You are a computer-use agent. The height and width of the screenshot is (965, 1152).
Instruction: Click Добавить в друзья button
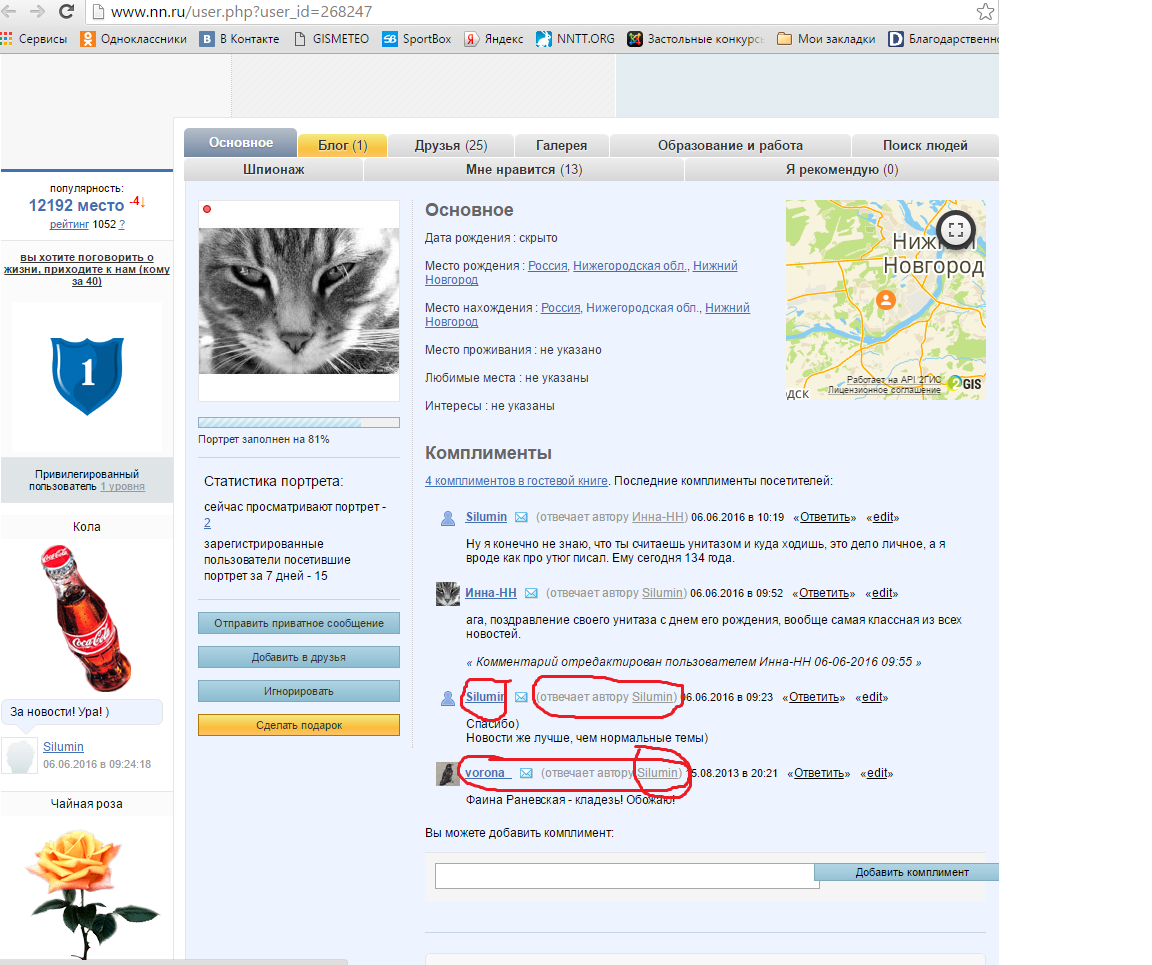click(x=299, y=657)
